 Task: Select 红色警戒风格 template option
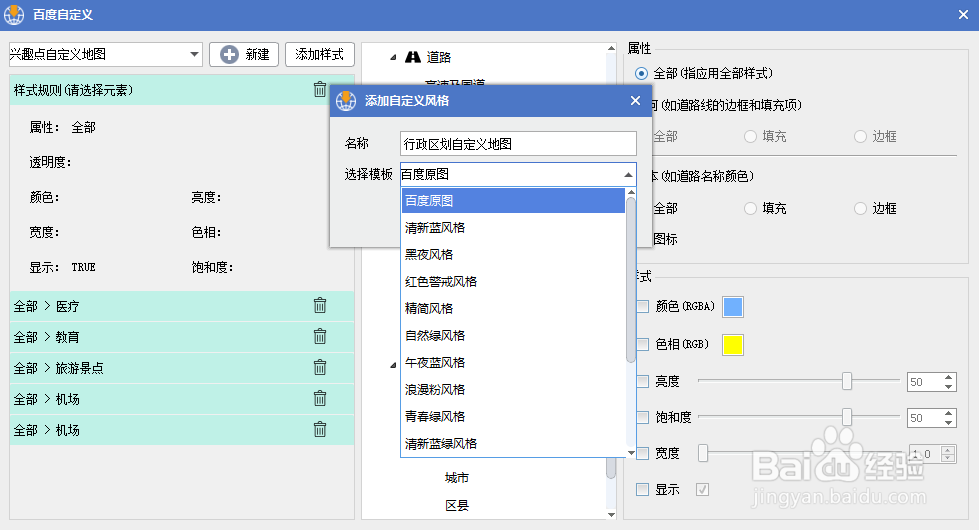(513, 282)
